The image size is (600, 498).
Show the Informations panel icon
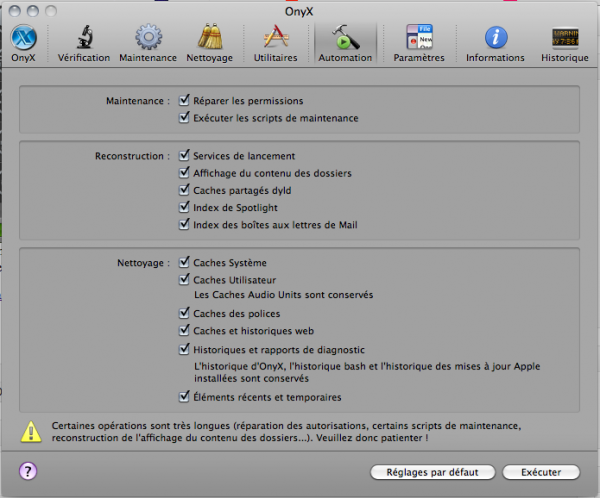point(496,38)
